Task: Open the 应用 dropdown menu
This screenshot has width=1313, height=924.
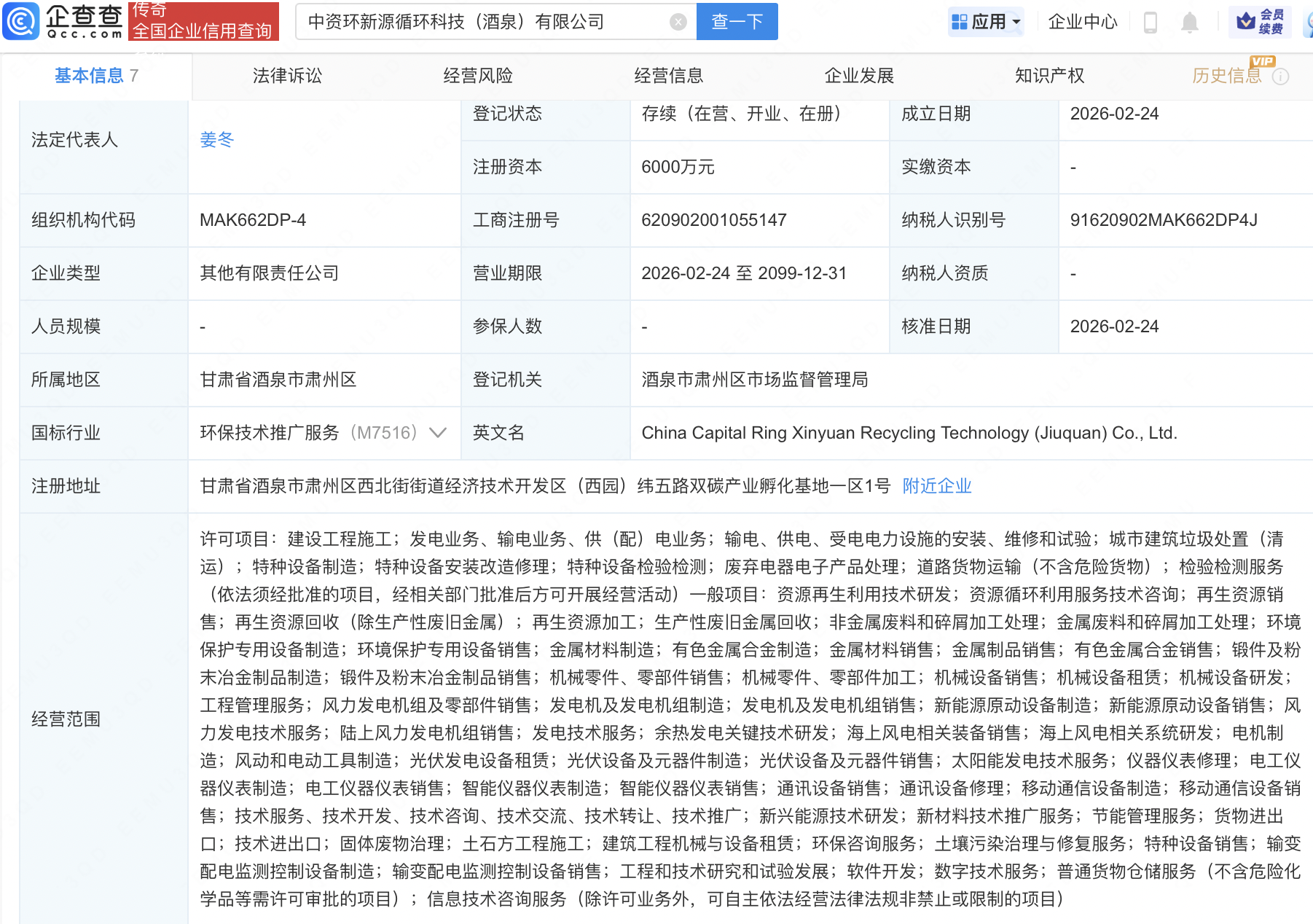Action: coord(1016,22)
